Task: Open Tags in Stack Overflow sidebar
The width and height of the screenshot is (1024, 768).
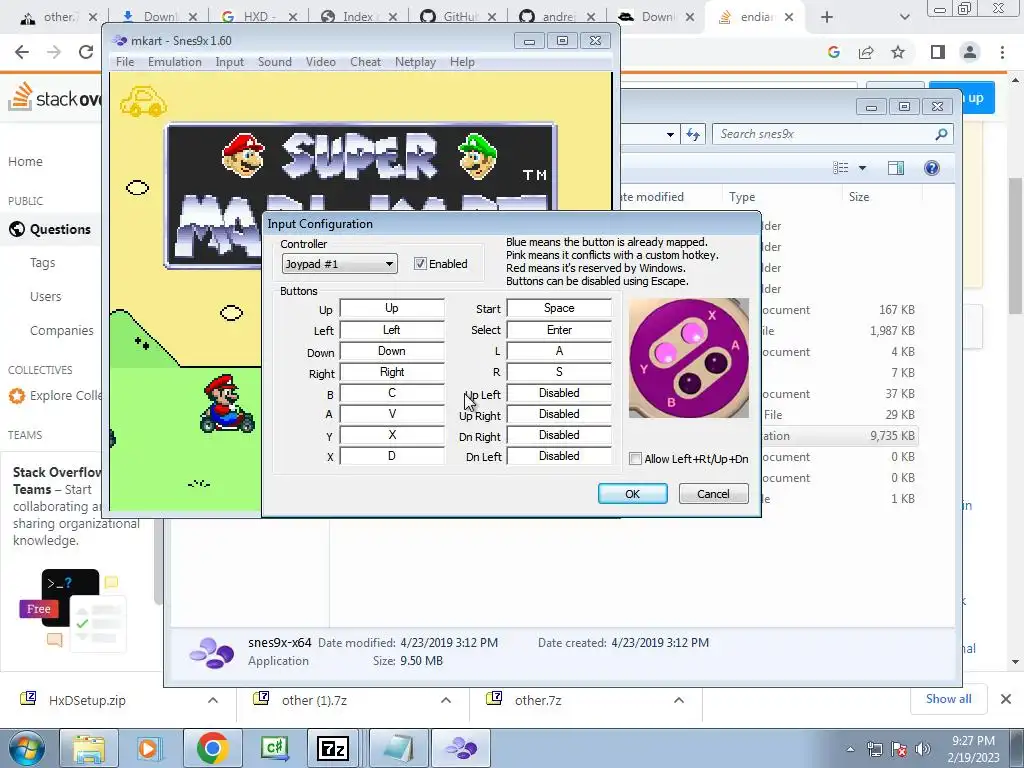Action: [x=42, y=263]
